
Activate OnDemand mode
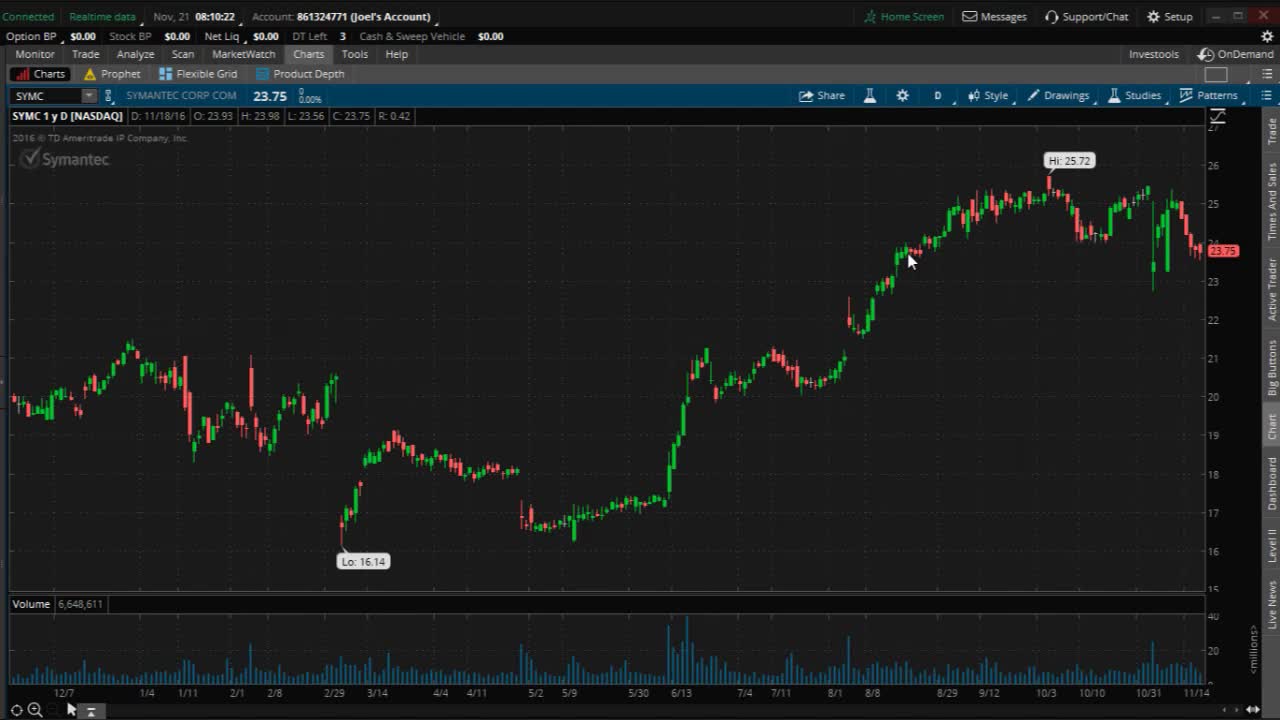[1236, 55]
